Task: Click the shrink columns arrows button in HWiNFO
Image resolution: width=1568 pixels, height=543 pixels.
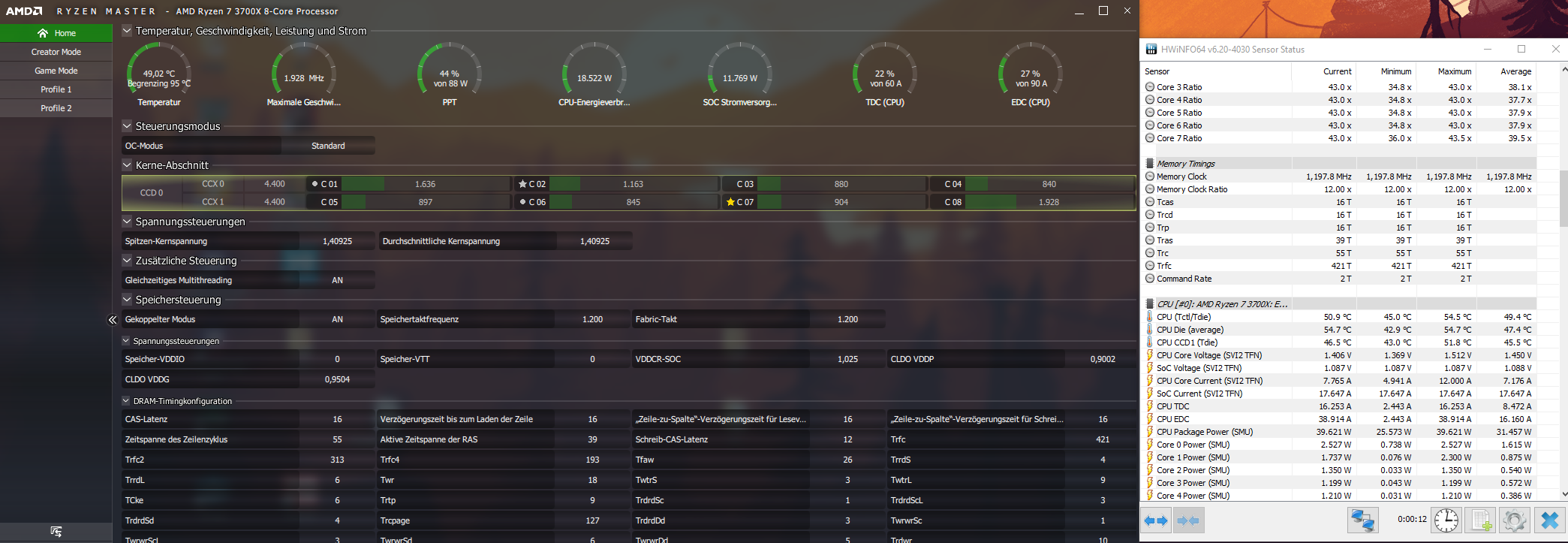Action: (1189, 520)
